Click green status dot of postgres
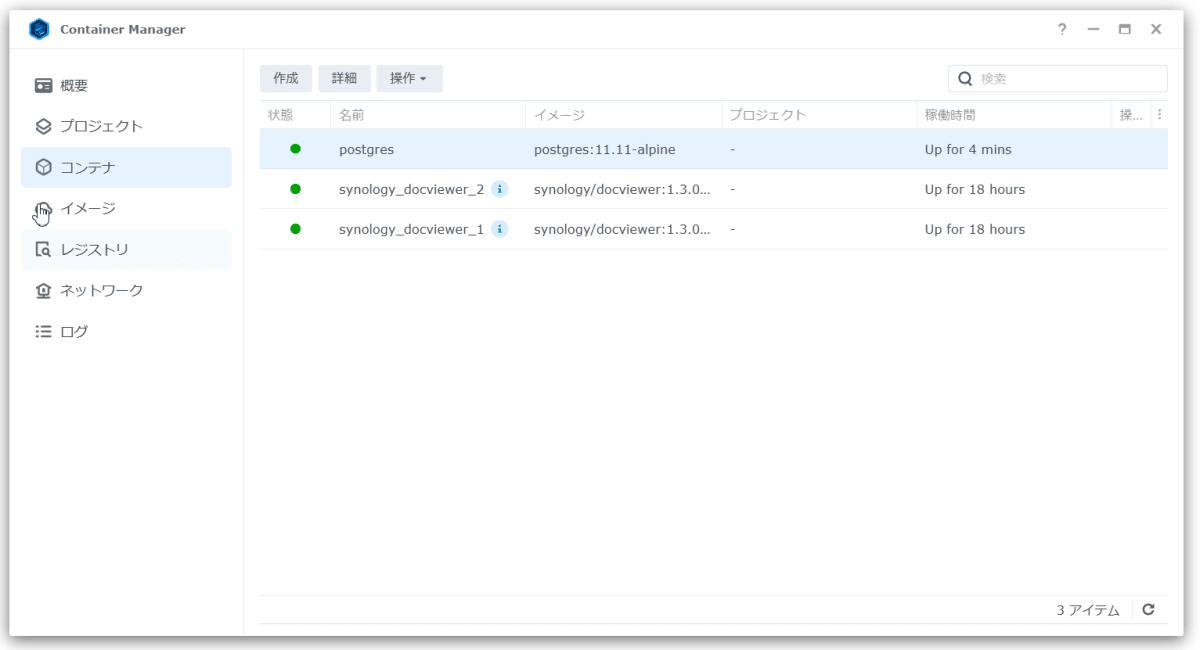 click(x=295, y=149)
